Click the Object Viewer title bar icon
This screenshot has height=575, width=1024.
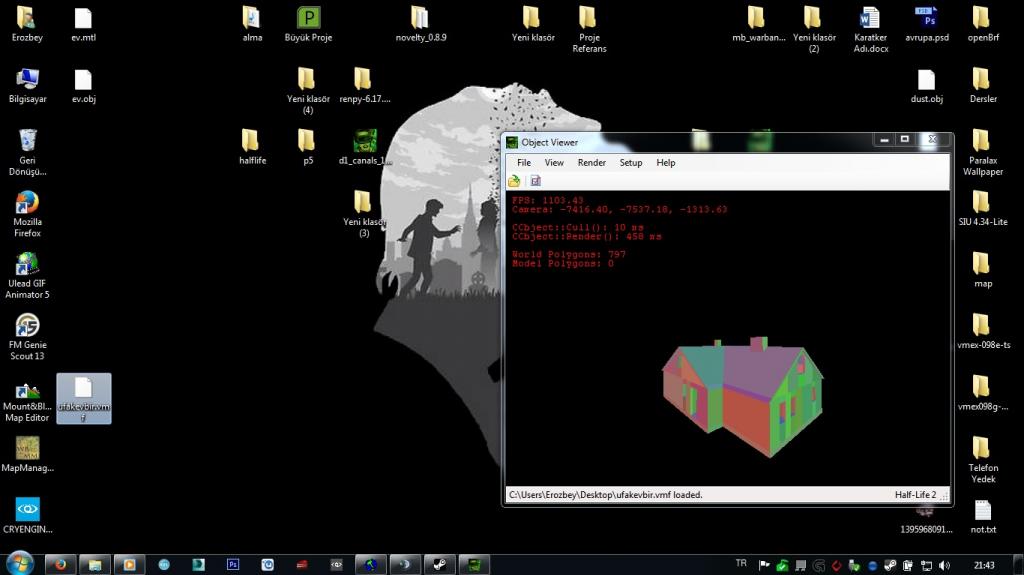512,142
